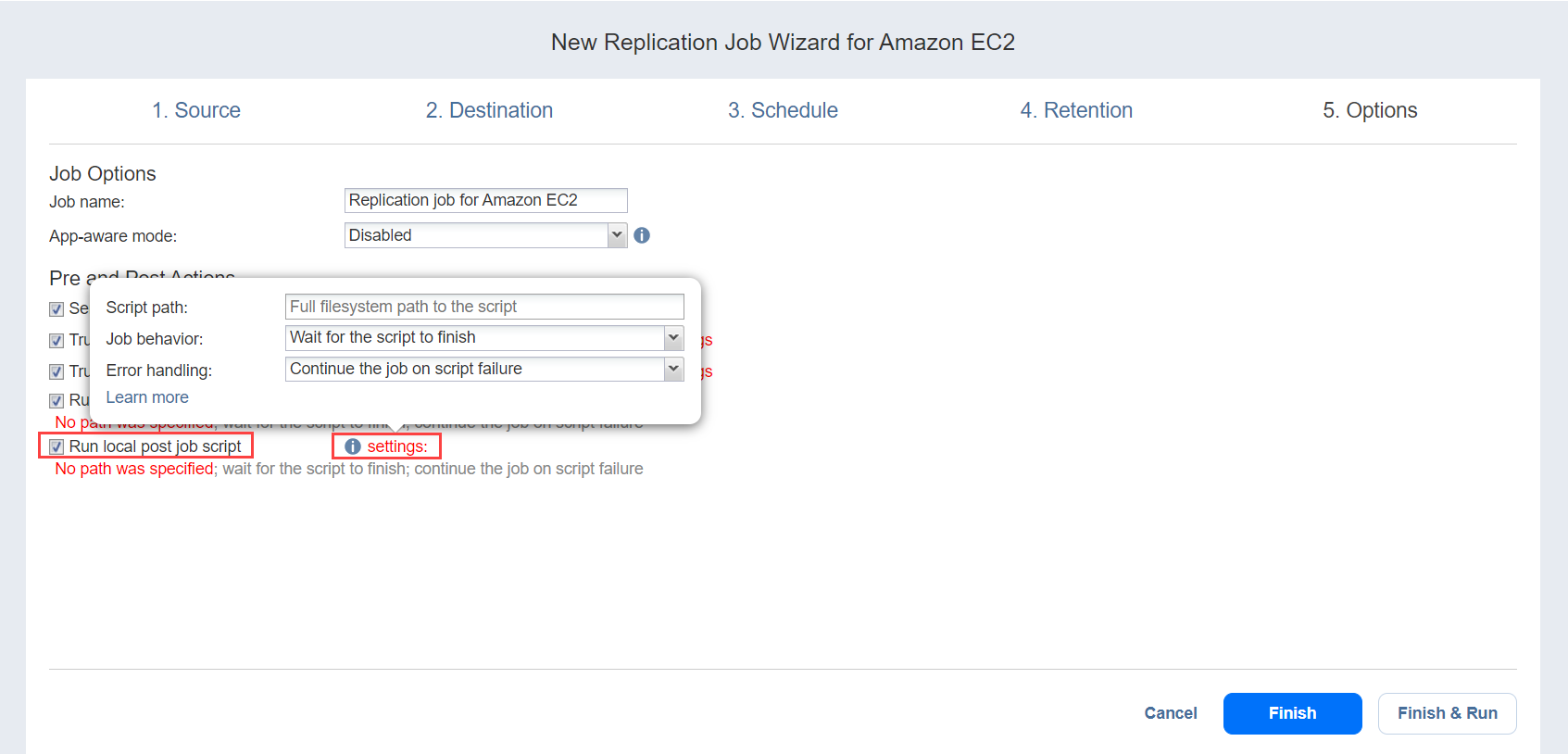Click into the Job name field
This screenshot has width=1568, height=754.
pyautogui.click(x=485, y=200)
